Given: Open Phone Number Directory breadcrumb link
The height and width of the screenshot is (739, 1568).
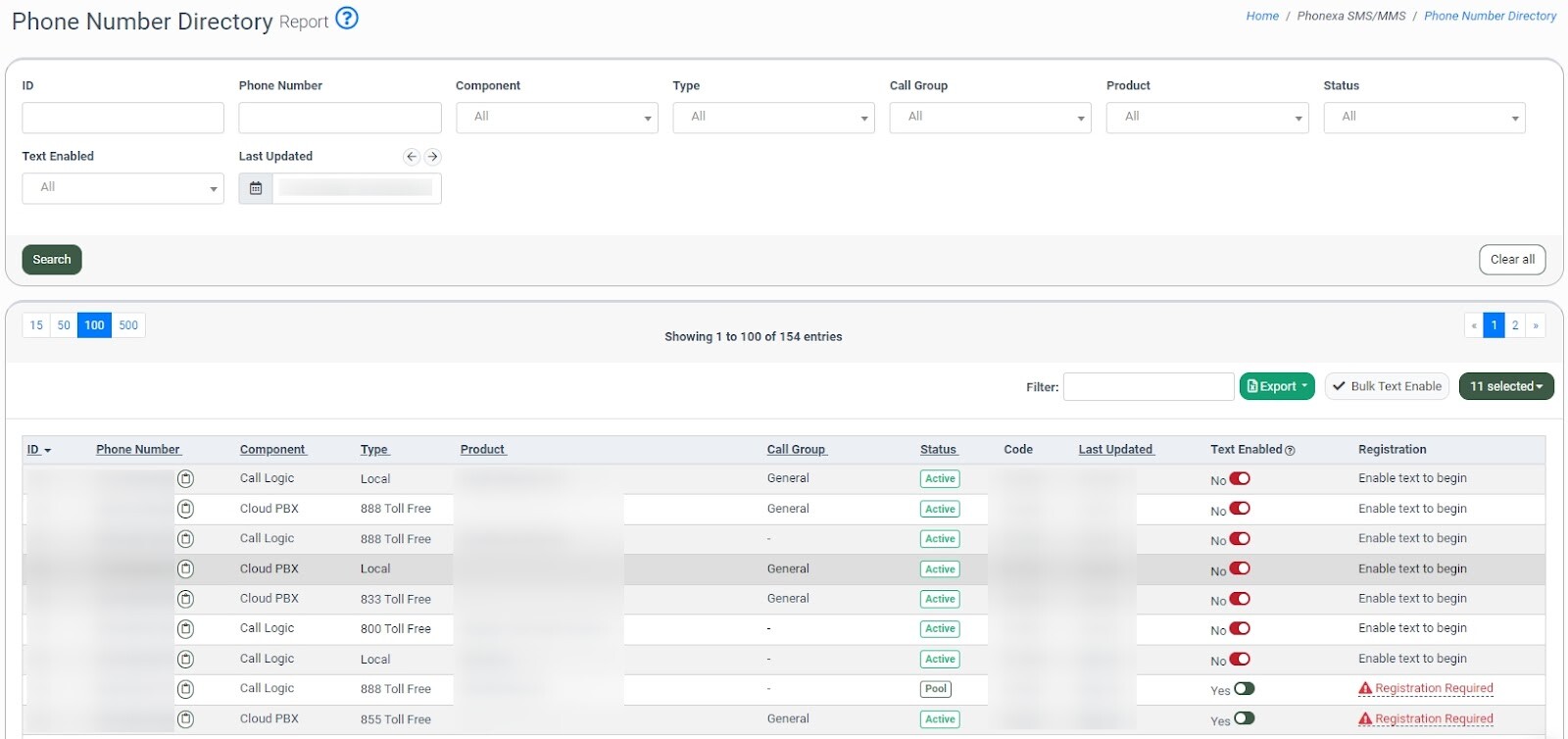Looking at the screenshot, I should 1490,16.
